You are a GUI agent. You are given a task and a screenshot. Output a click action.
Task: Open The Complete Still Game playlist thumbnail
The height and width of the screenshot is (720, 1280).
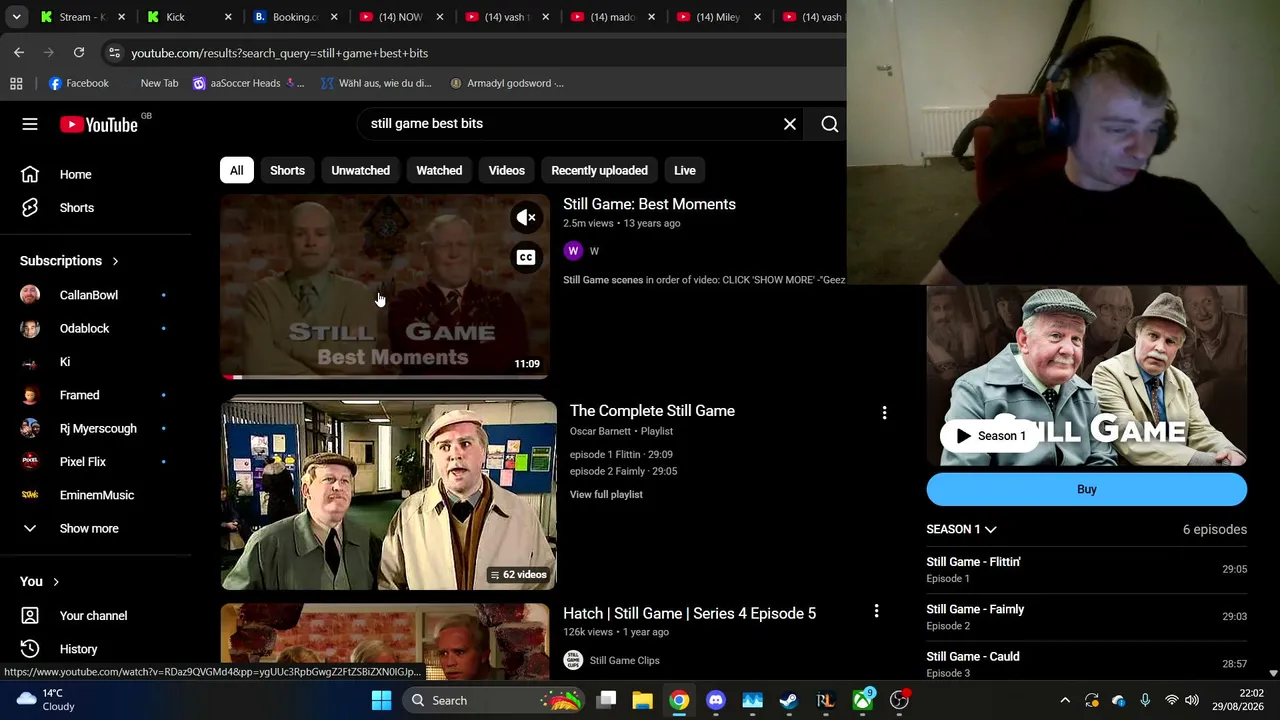pos(388,495)
